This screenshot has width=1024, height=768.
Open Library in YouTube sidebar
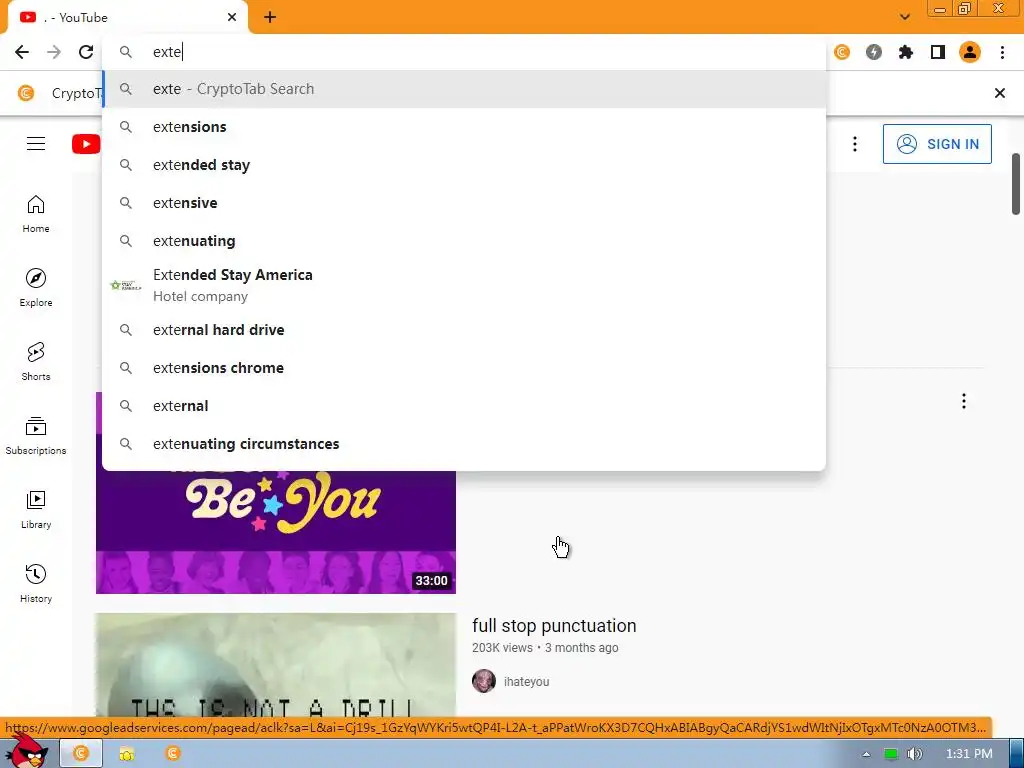click(x=36, y=509)
